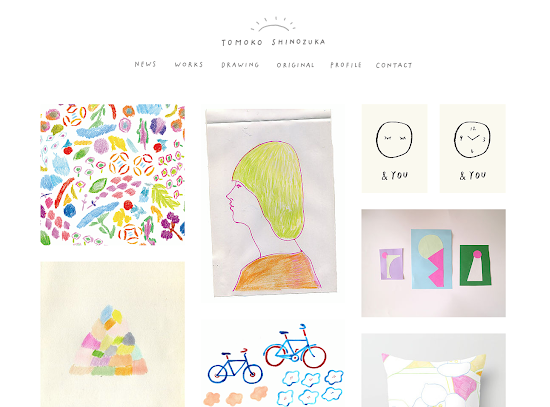Open the green-haired woman profile drawing
Viewport: 550px width, 407px height.
[271, 203]
